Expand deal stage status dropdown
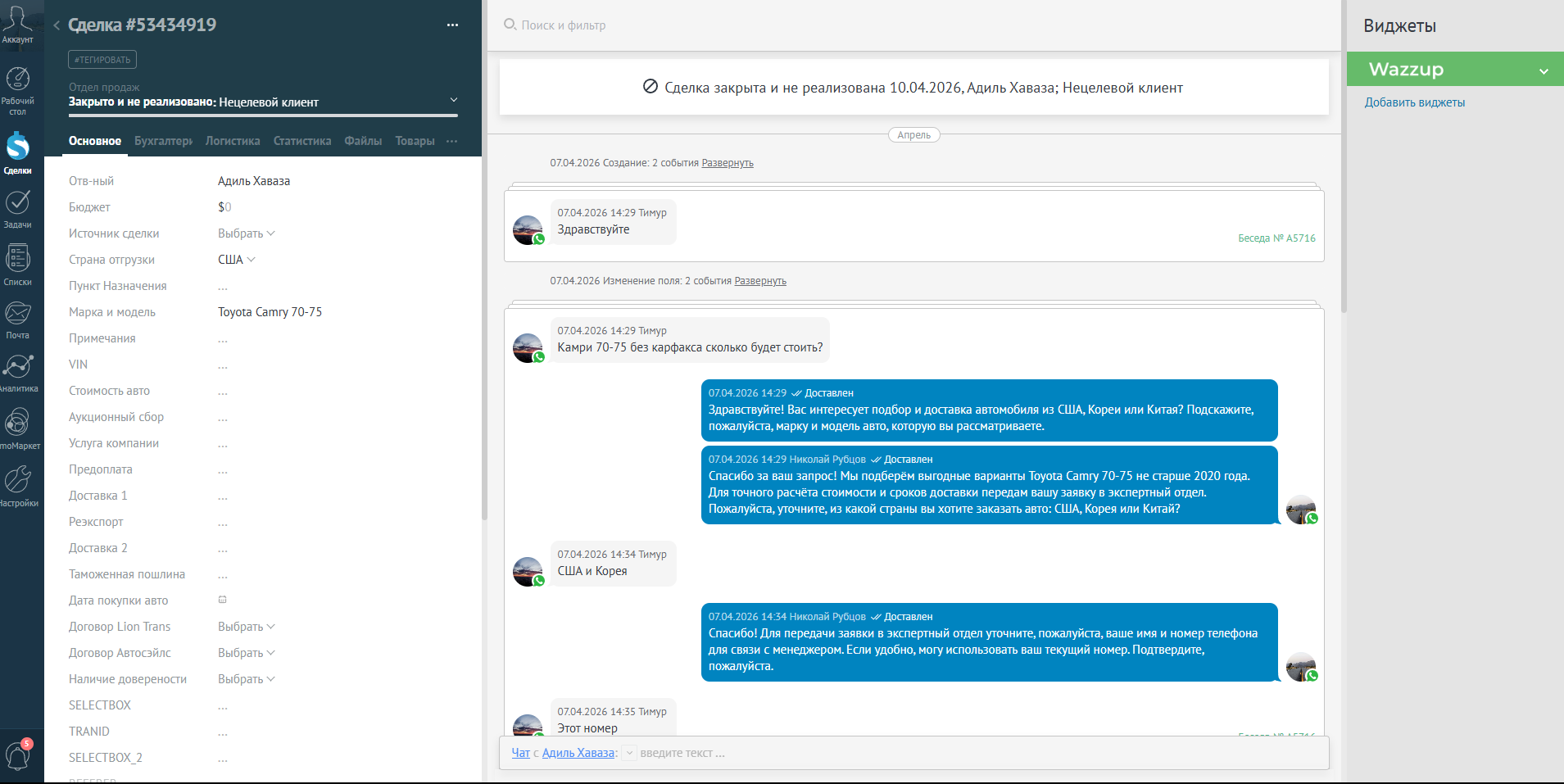This screenshot has height=784, width=1564. pyautogui.click(x=454, y=100)
